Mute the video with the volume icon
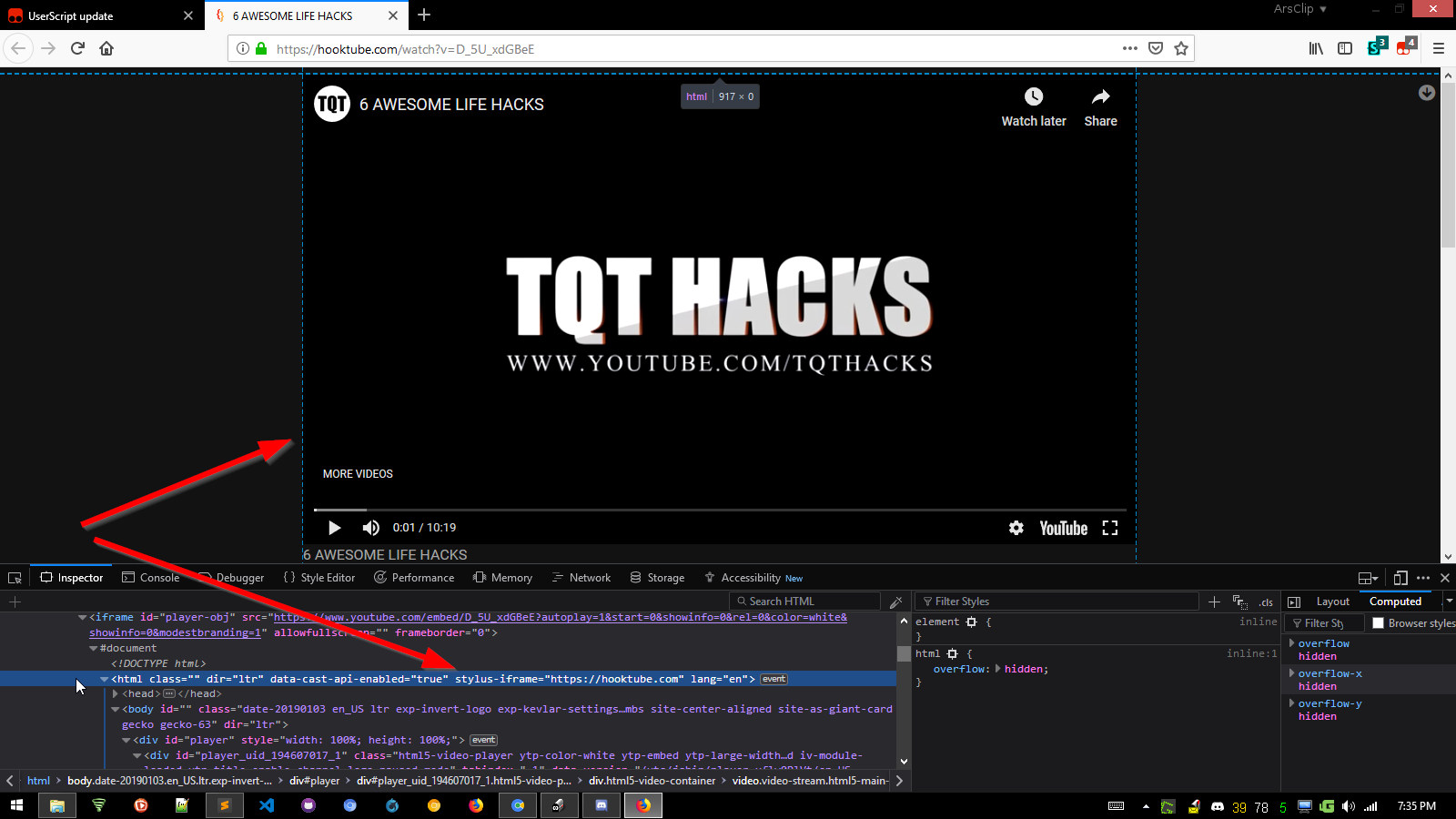The width and height of the screenshot is (1456, 819). (370, 528)
